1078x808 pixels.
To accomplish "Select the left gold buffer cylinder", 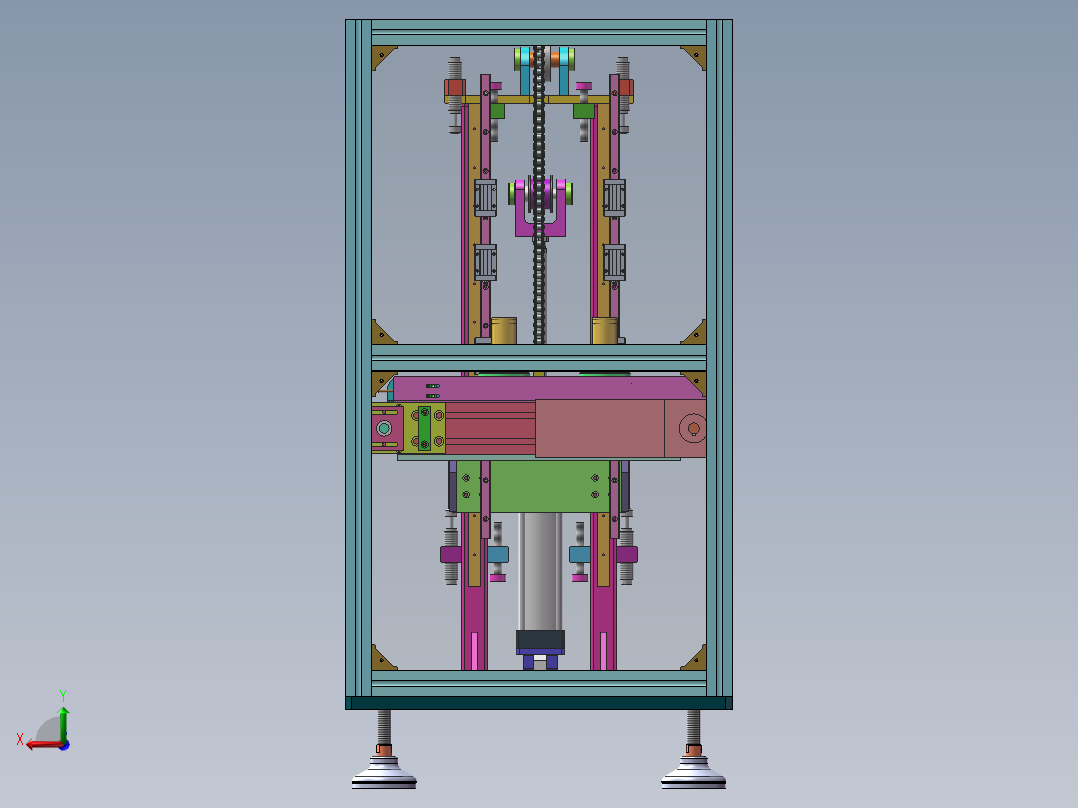I will [x=504, y=330].
